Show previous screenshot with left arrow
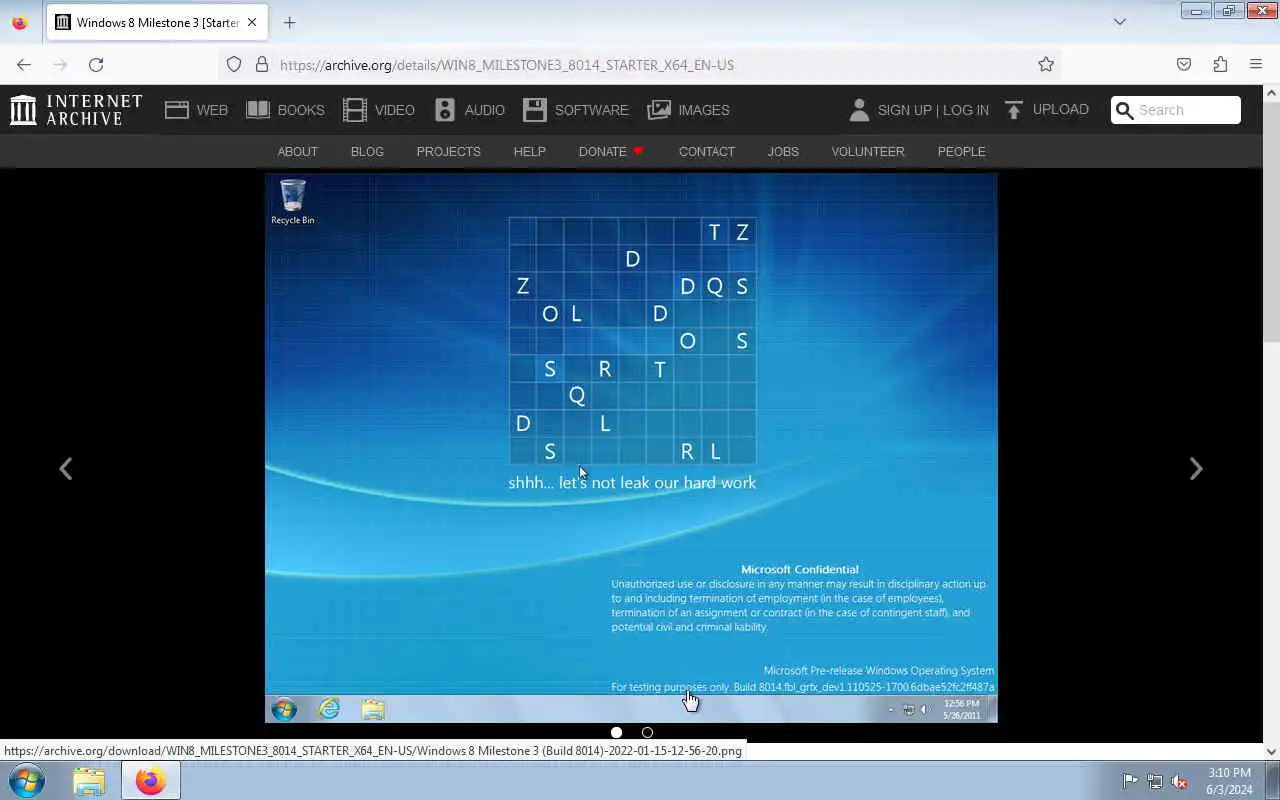 pyautogui.click(x=66, y=469)
